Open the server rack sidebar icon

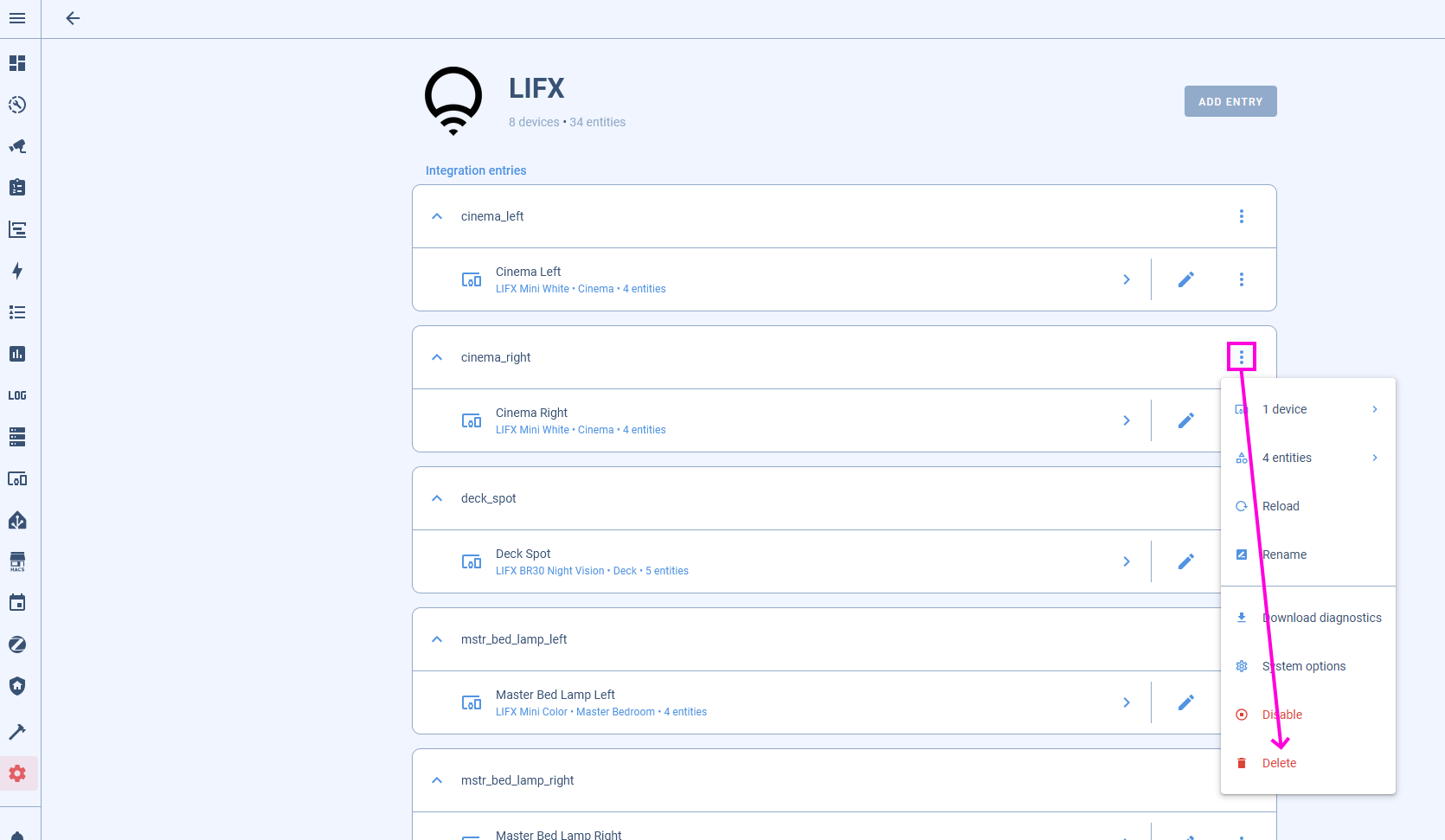tap(17, 437)
